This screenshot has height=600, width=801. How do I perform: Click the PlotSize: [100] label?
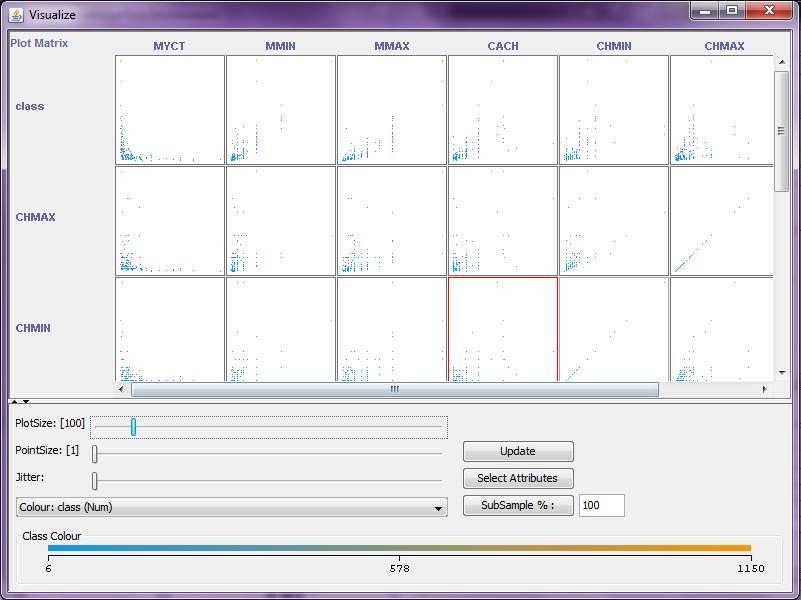tap(50, 423)
